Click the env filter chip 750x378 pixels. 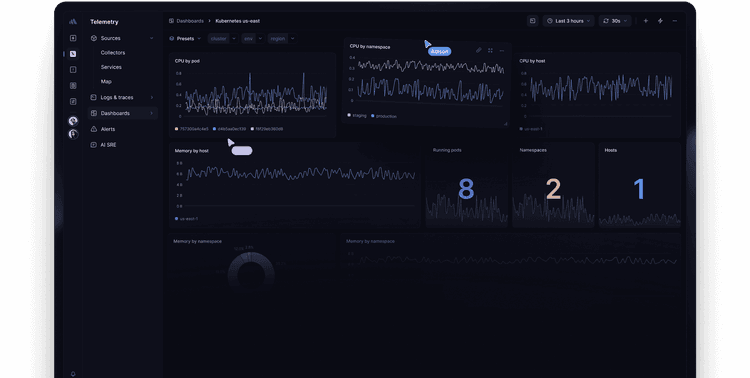[248, 39]
